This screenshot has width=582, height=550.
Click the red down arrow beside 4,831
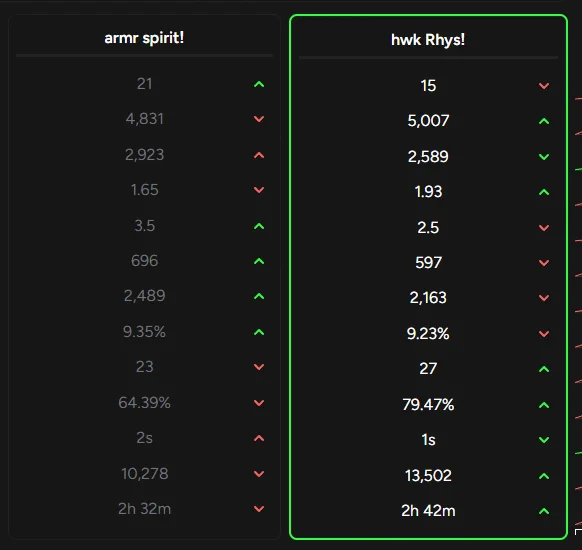pyautogui.click(x=259, y=119)
